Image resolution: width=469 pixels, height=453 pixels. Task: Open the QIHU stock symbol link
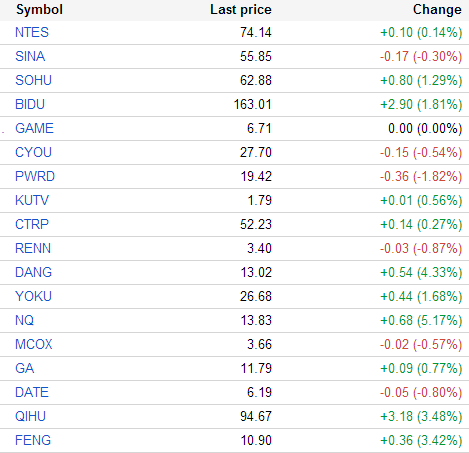[30, 416]
